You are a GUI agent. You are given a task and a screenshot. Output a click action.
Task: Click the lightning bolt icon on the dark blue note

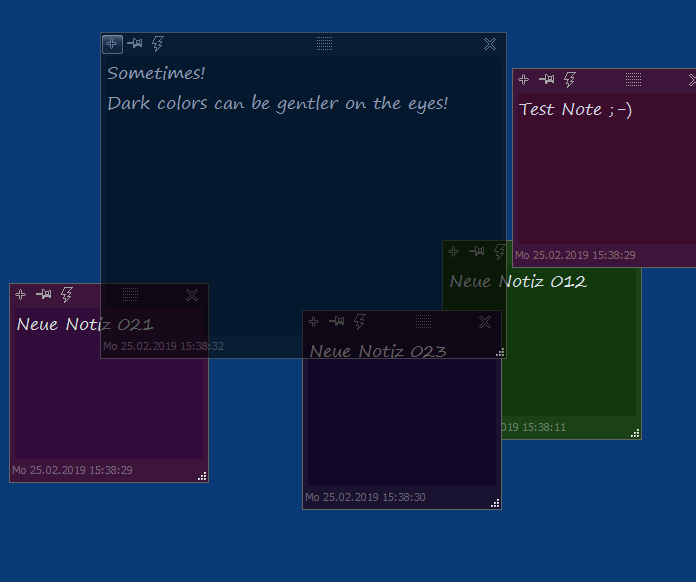click(157, 44)
